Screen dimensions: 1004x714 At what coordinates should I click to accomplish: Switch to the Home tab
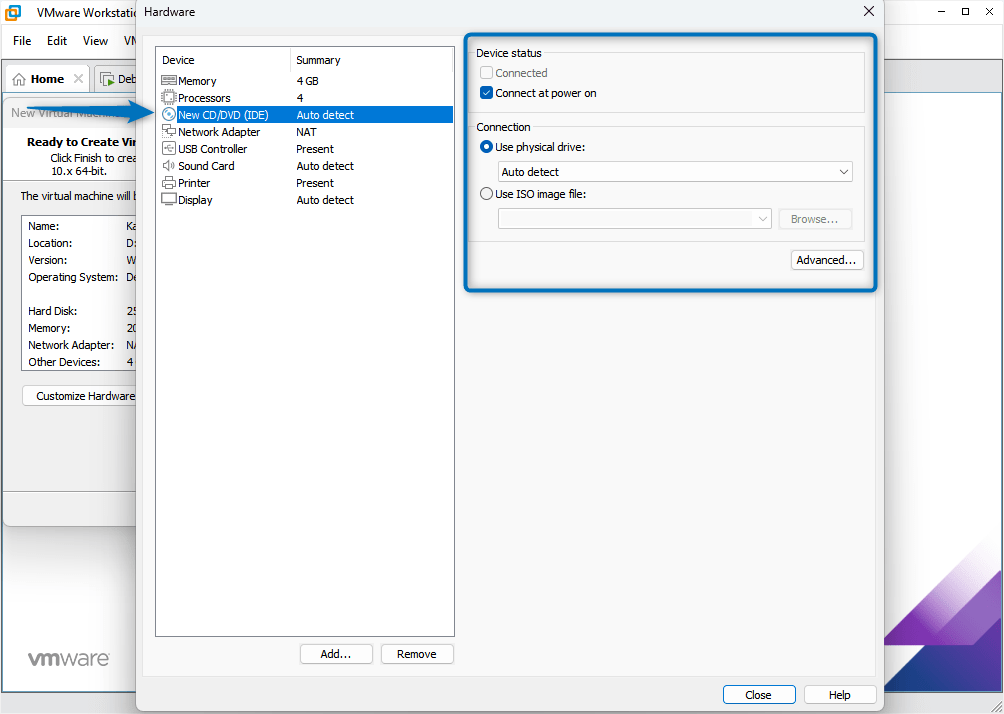[46, 77]
